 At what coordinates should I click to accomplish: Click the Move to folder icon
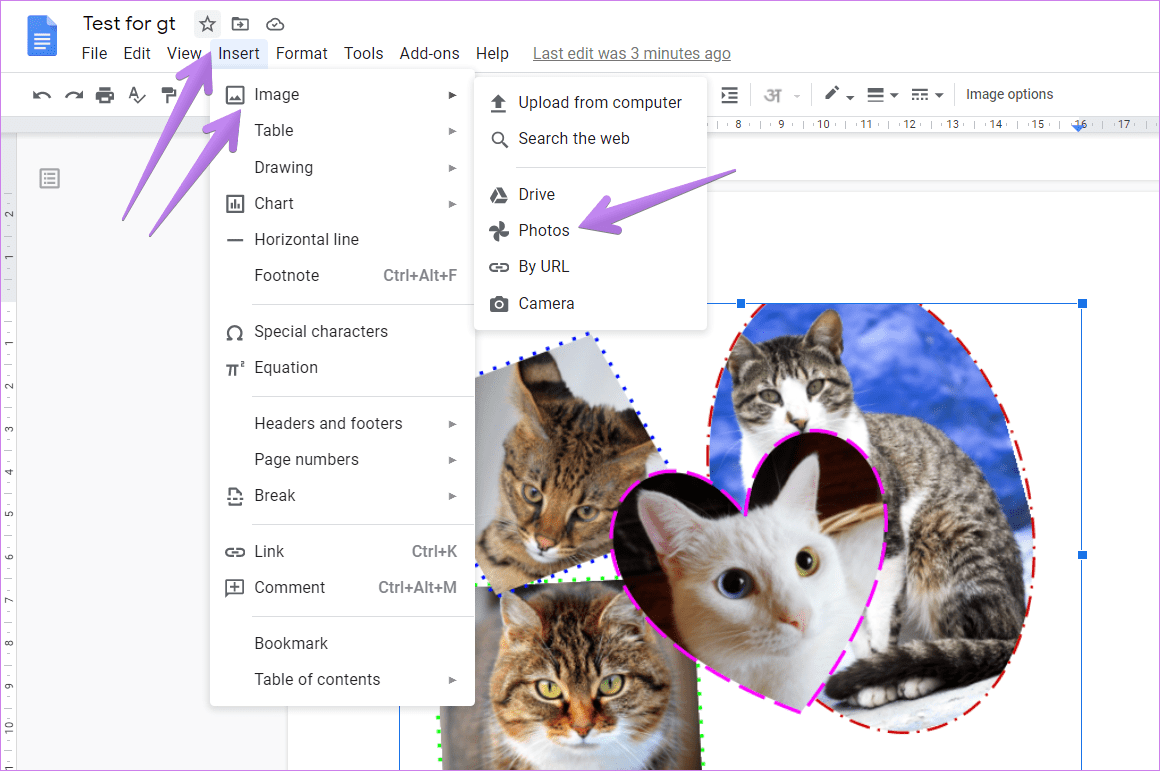click(240, 23)
